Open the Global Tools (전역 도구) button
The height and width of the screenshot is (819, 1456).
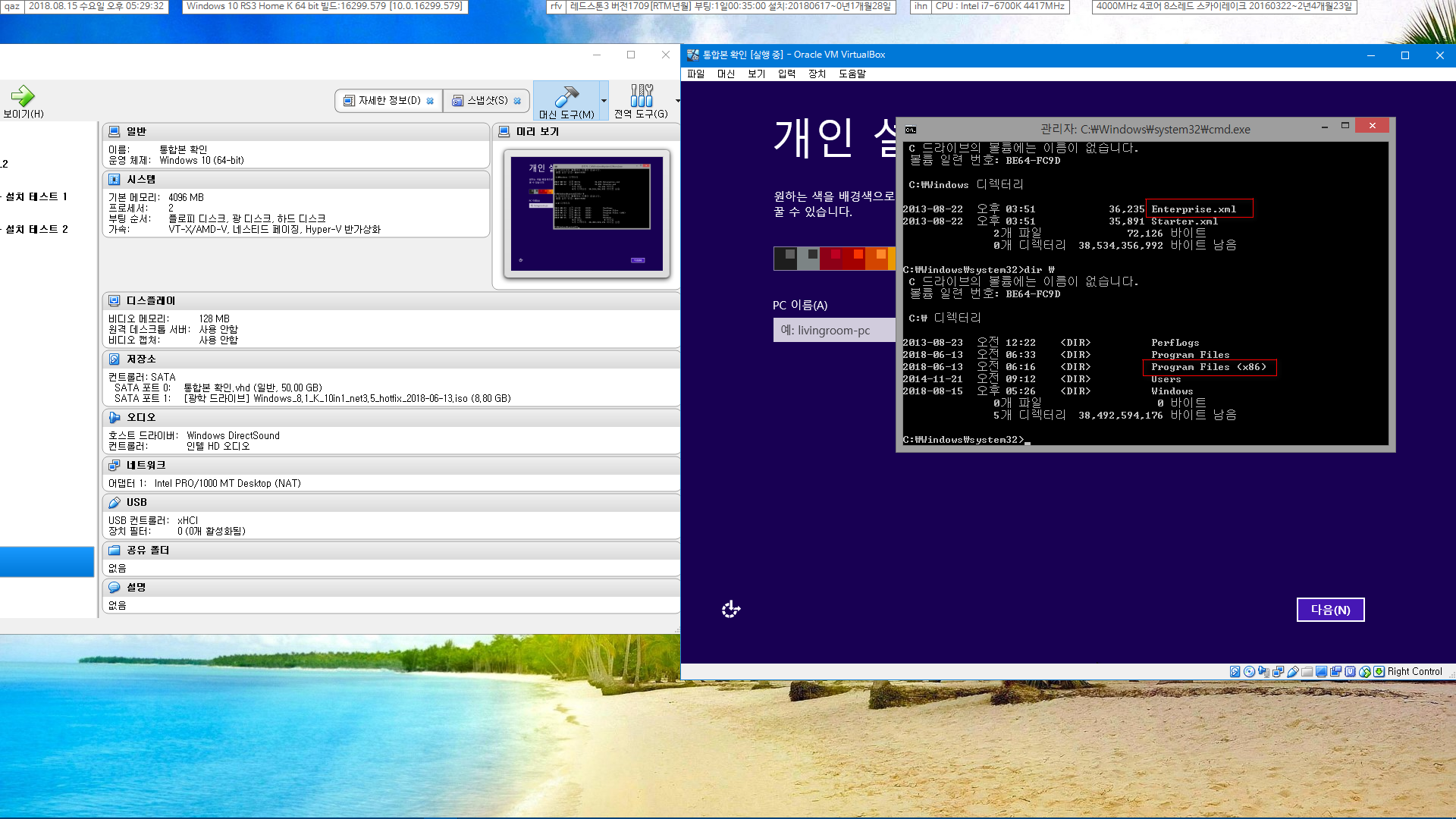pos(641,100)
